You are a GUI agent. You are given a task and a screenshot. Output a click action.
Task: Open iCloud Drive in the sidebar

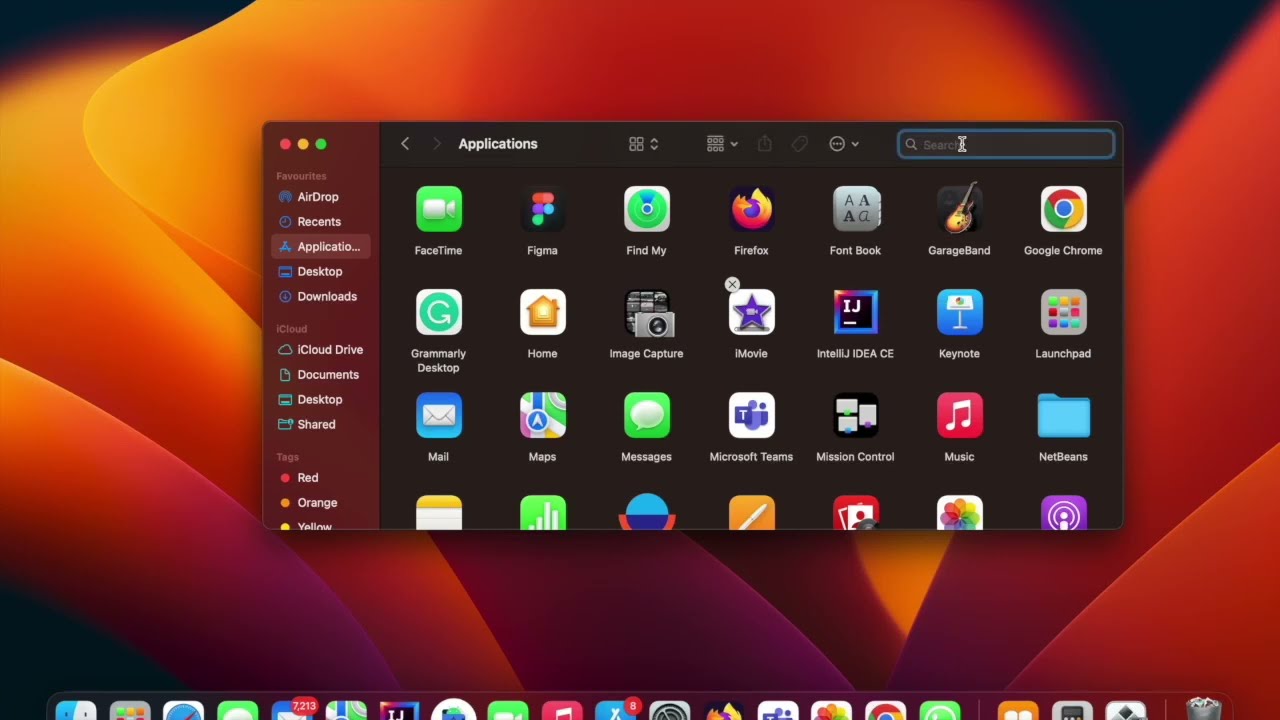(x=320, y=350)
